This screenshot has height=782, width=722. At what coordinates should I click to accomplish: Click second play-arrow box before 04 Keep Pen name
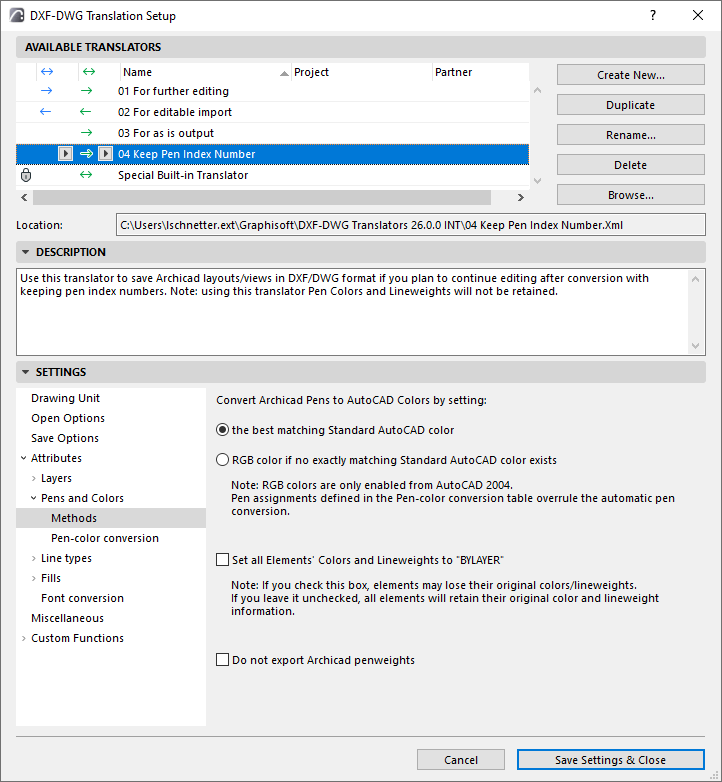[105, 154]
